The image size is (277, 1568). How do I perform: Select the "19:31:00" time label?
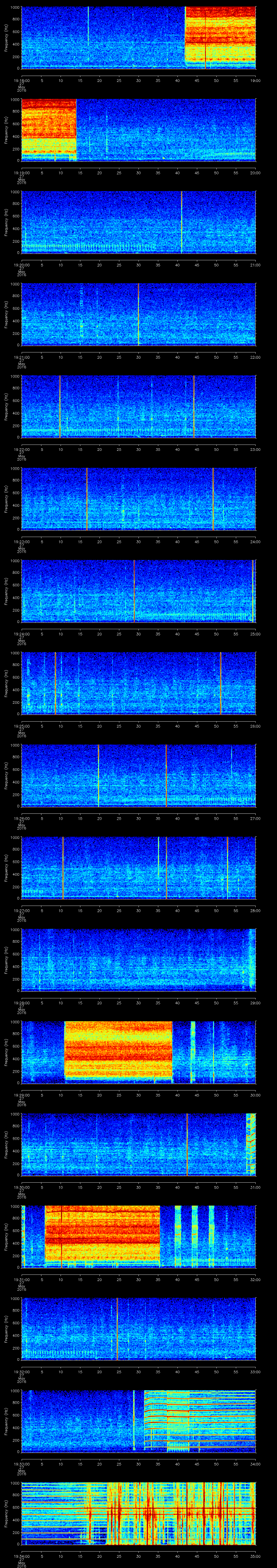[21, 1279]
